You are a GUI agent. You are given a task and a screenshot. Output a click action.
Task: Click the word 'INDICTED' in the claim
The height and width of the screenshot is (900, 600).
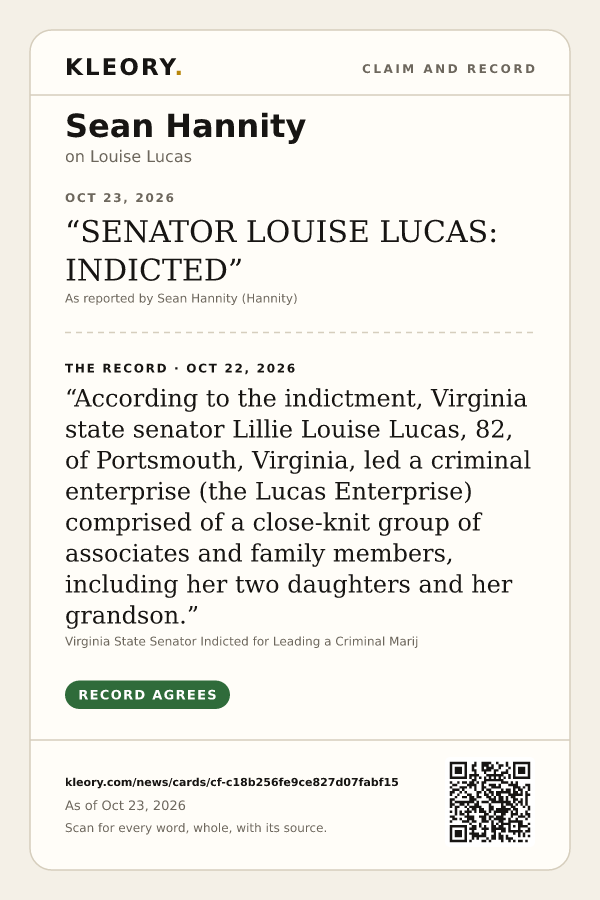[146, 270]
